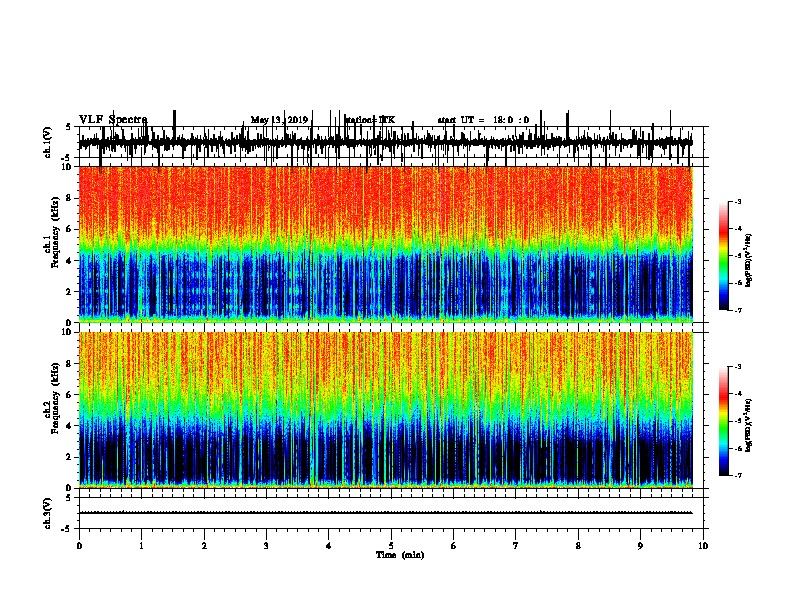
Task: Click the '6' kHz tick of ch.1 spectrogram
Action: click(69, 229)
